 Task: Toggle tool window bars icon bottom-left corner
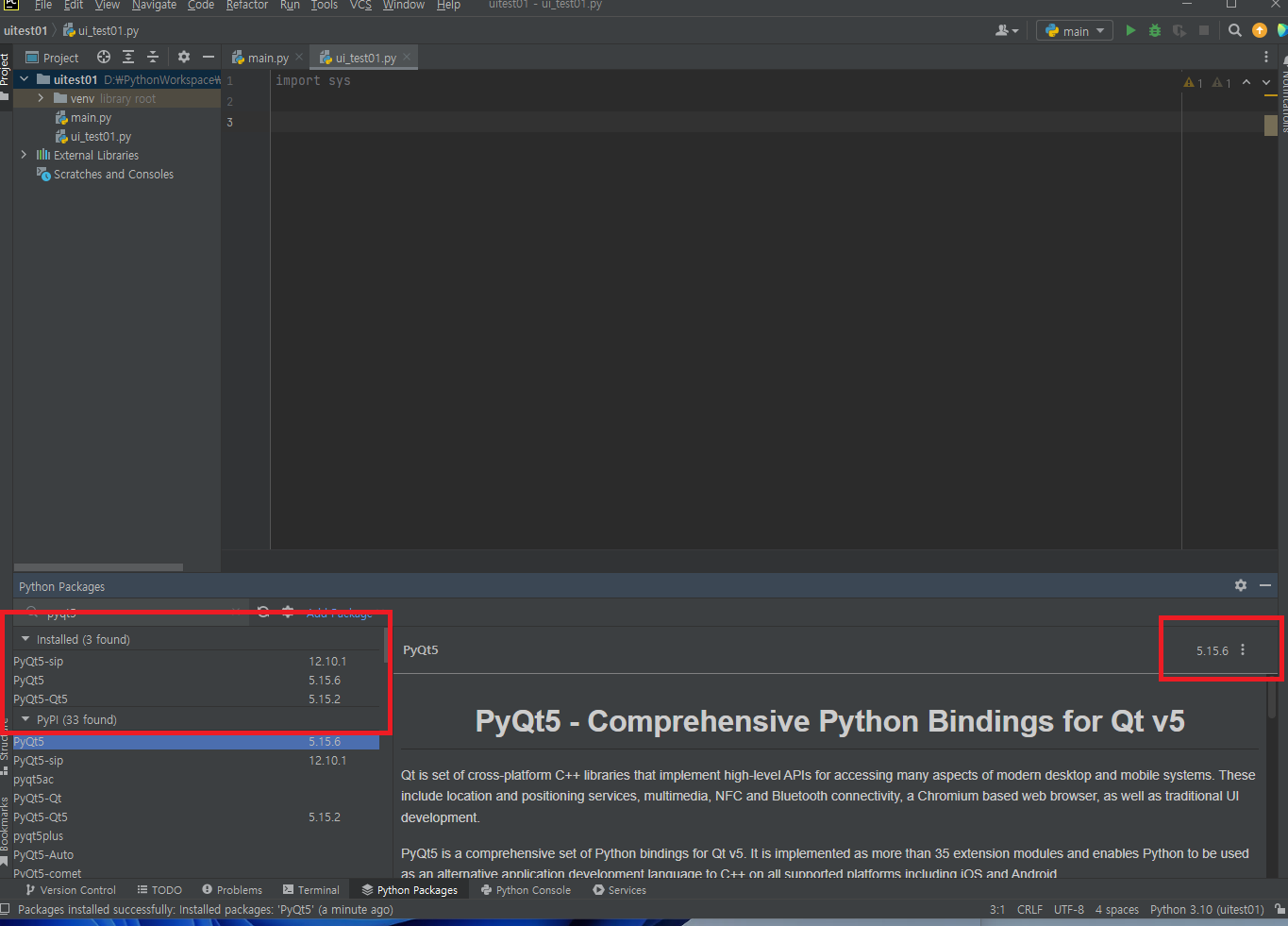pyautogui.click(x=6, y=909)
